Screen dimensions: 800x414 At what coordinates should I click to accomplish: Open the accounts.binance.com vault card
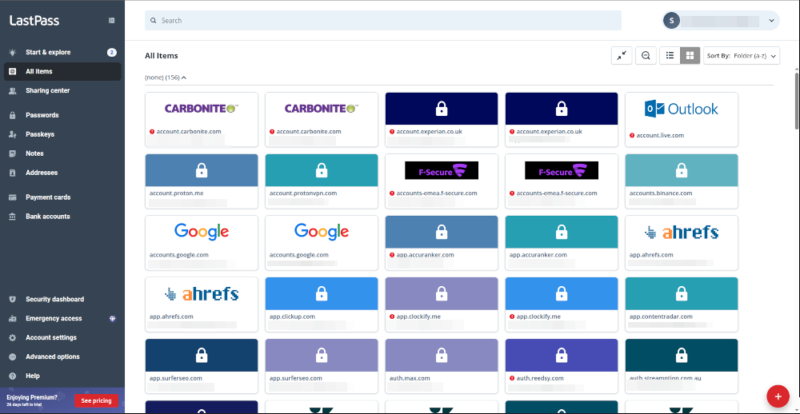tap(681, 181)
